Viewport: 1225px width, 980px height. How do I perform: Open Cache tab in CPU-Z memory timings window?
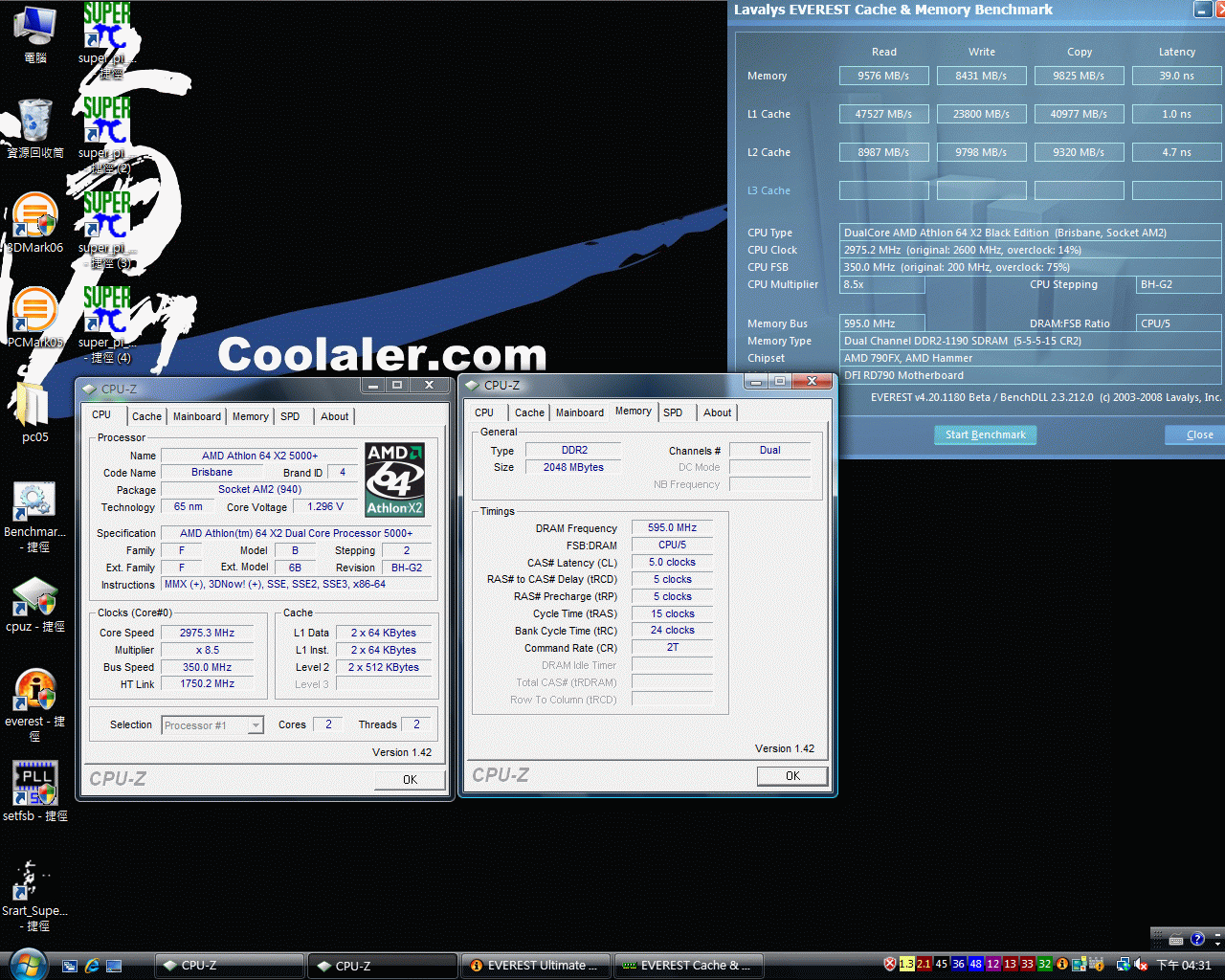pyautogui.click(x=529, y=412)
